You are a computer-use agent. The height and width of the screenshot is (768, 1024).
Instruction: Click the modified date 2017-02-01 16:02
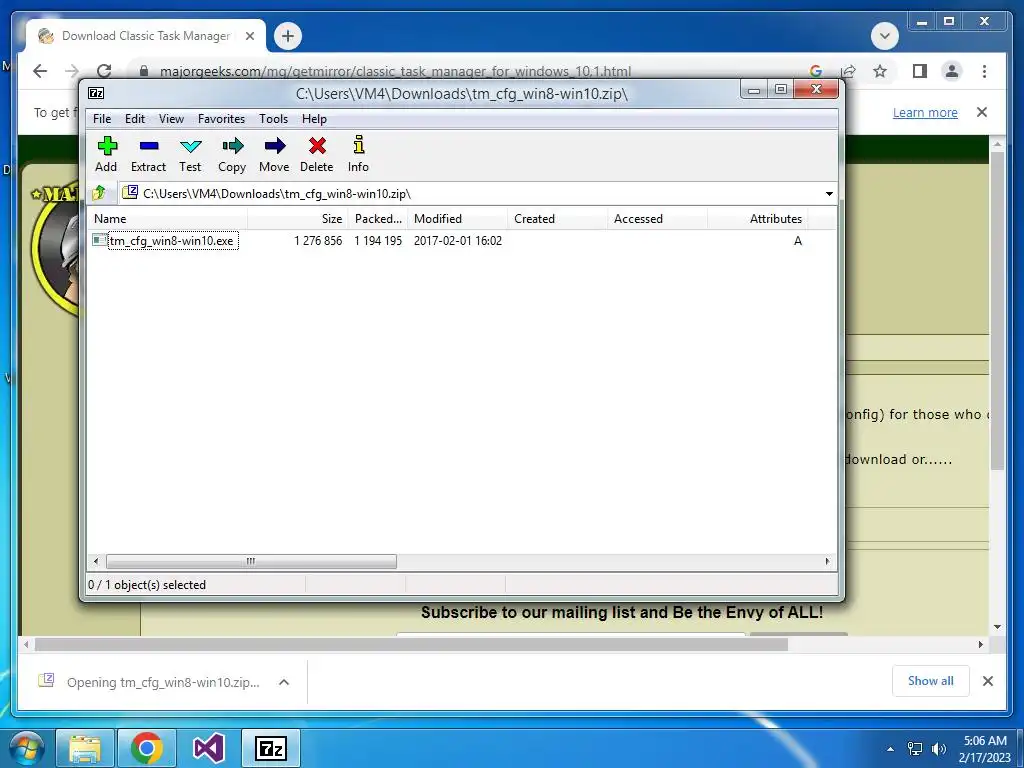(x=458, y=240)
